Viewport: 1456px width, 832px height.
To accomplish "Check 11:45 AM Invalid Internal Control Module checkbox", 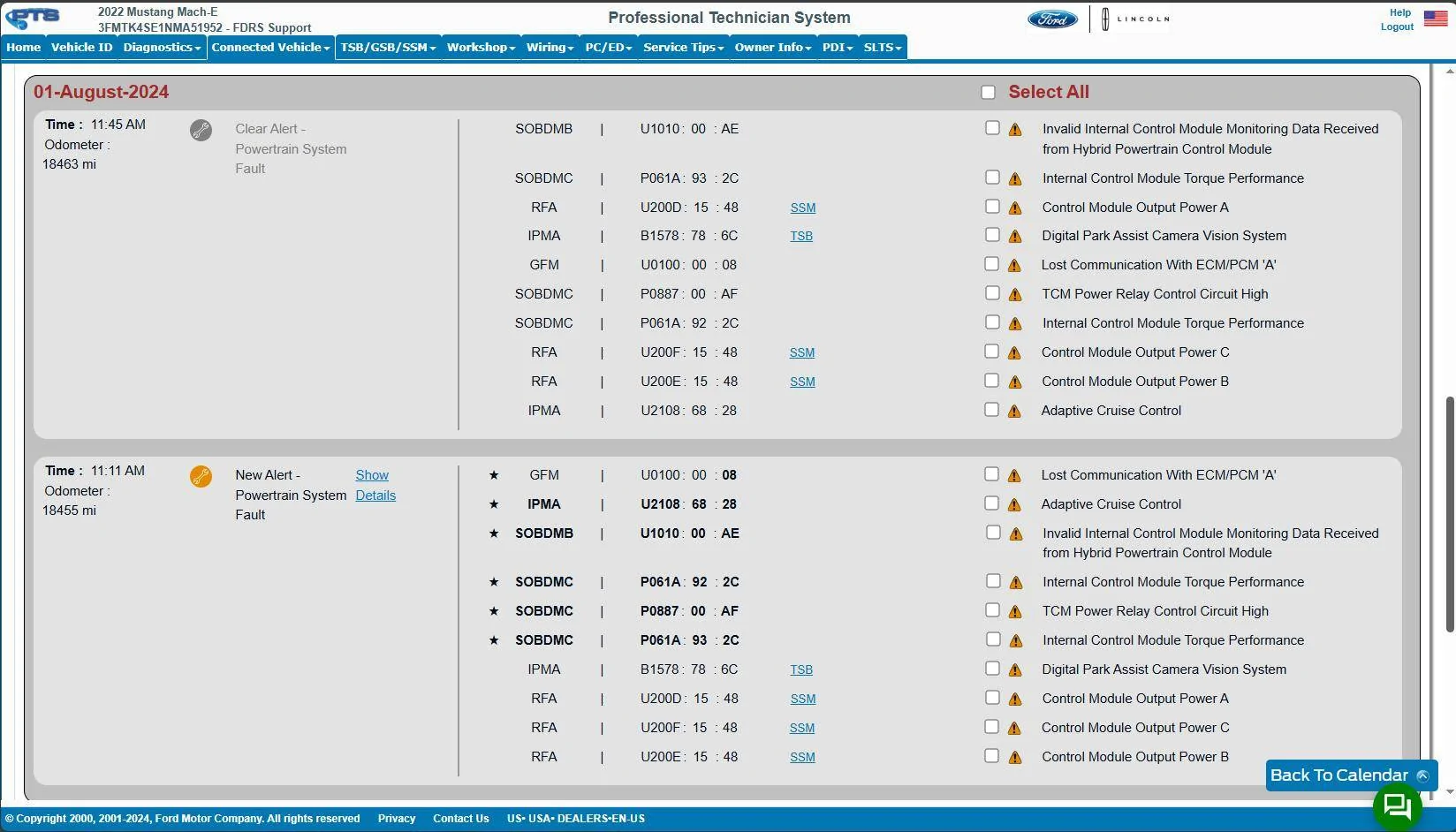I will pos(992,128).
